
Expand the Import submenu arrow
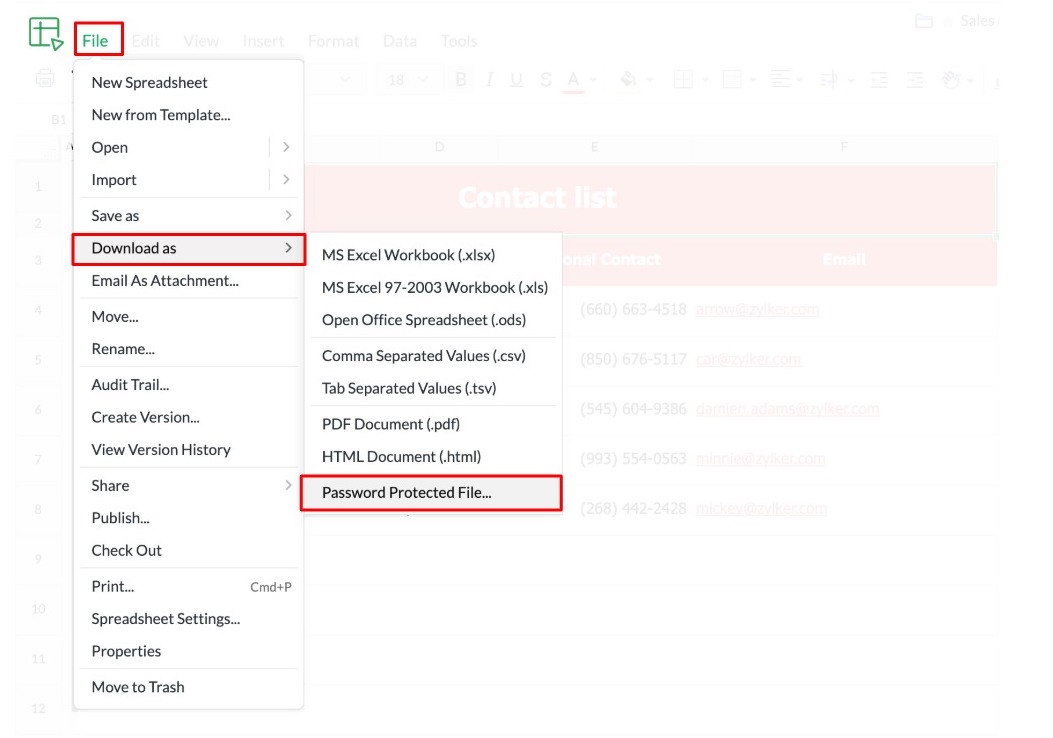coord(286,179)
